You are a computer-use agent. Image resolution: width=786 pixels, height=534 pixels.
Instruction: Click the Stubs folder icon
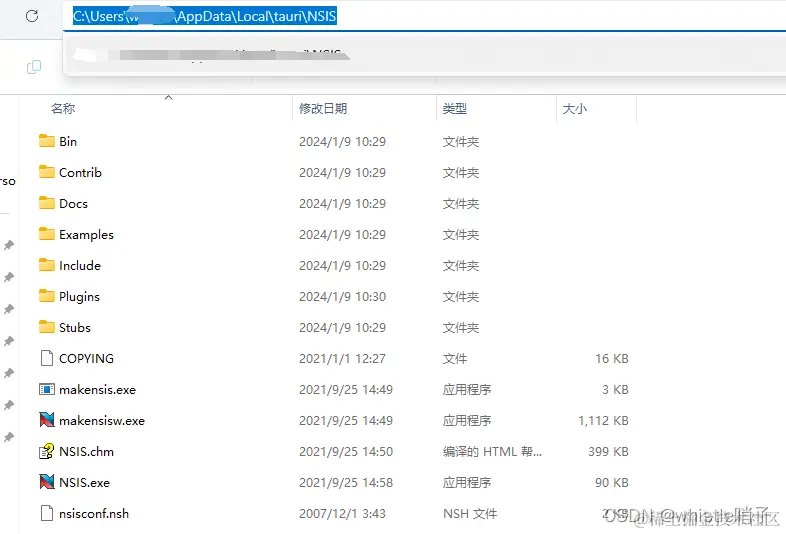pyautogui.click(x=47, y=327)
